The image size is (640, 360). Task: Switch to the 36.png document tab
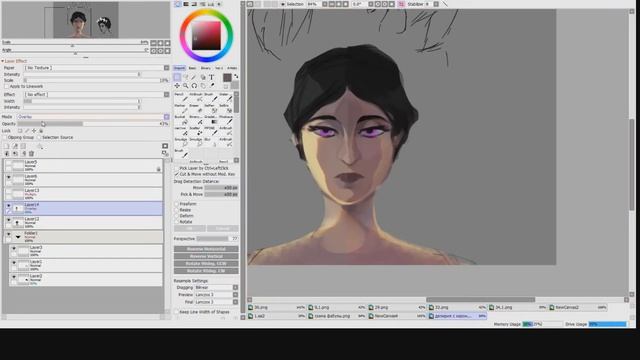276,307
